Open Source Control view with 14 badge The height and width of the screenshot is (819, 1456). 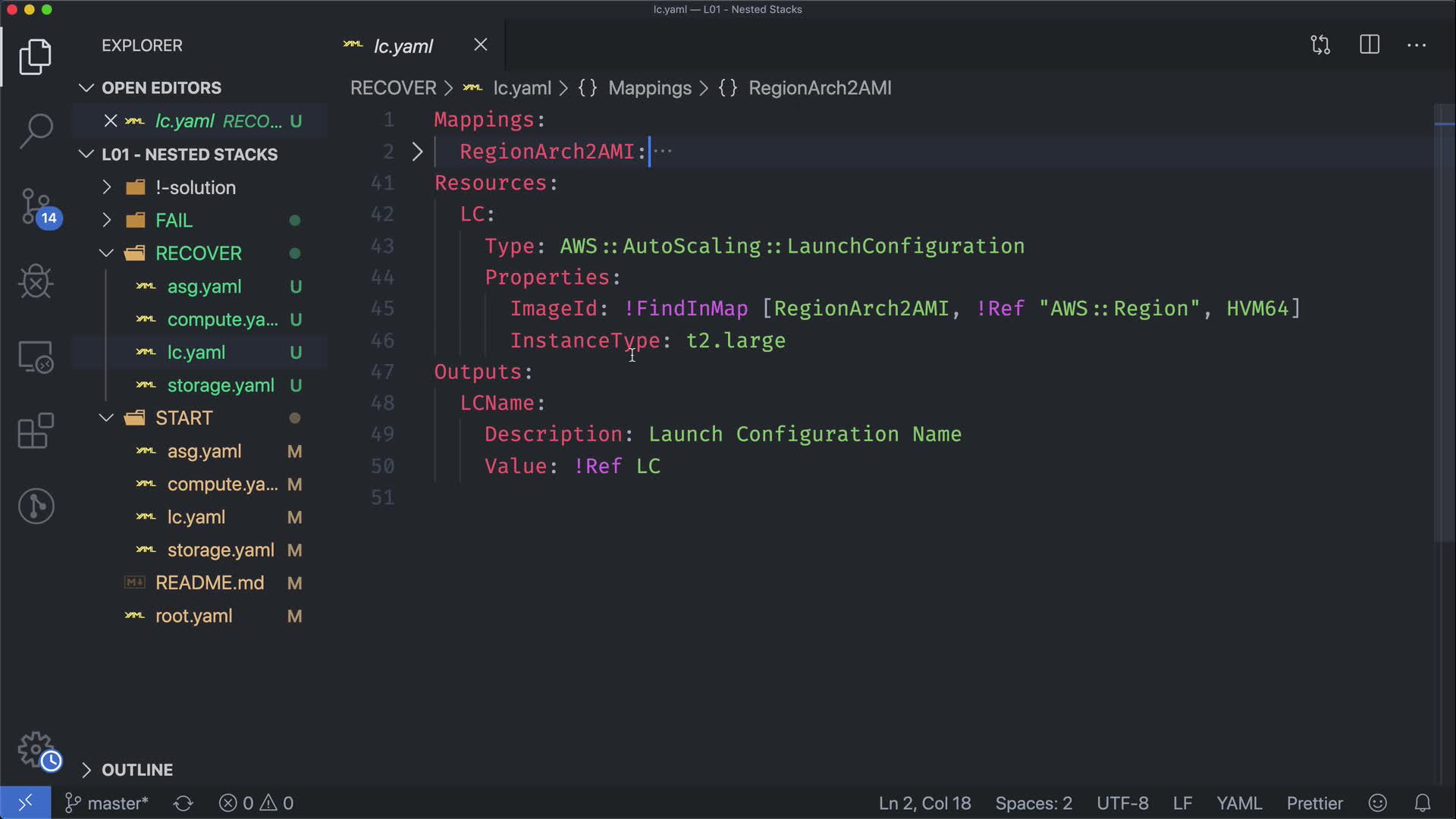click(36, 206)
